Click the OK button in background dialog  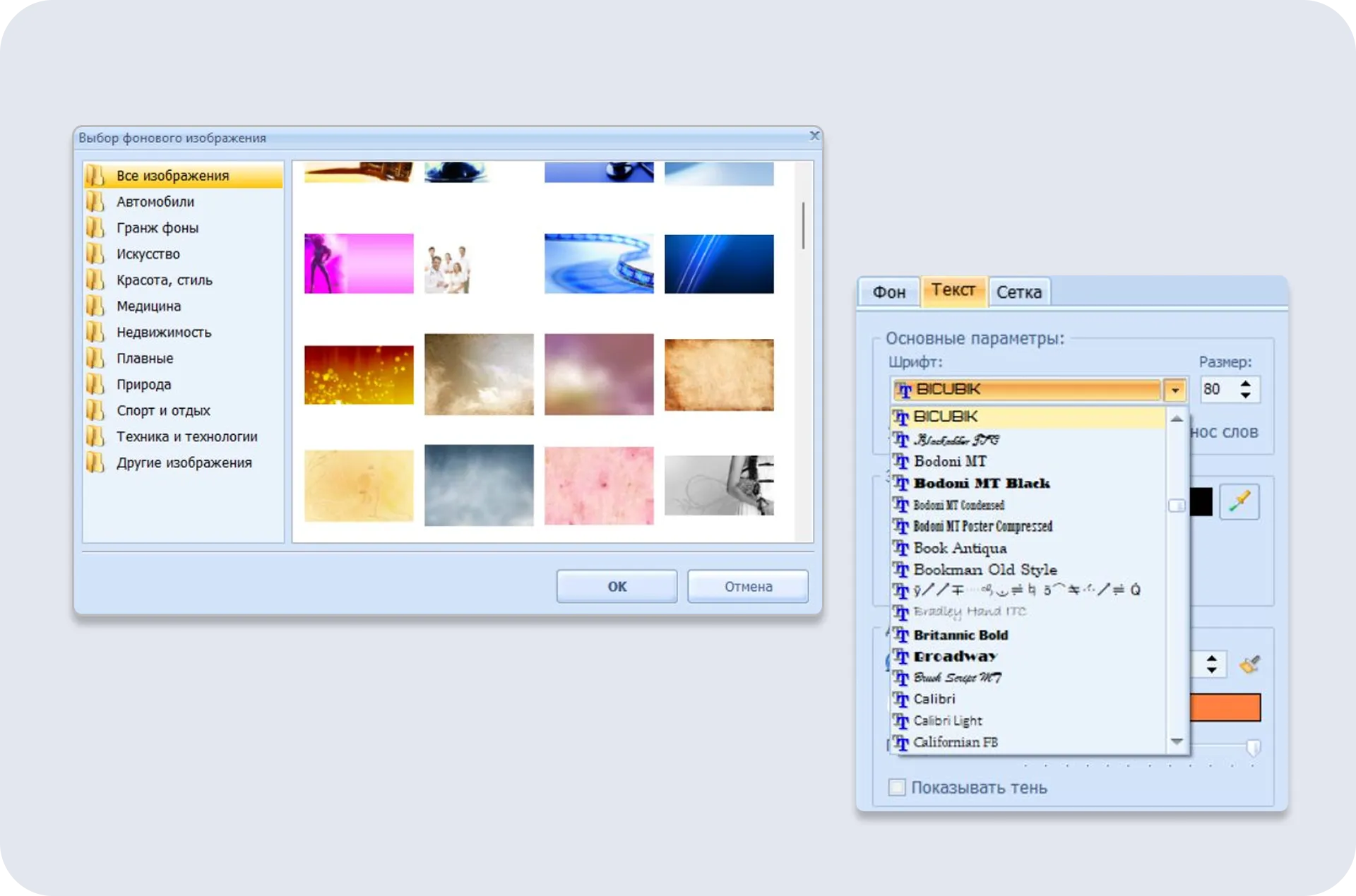(617, 586)
